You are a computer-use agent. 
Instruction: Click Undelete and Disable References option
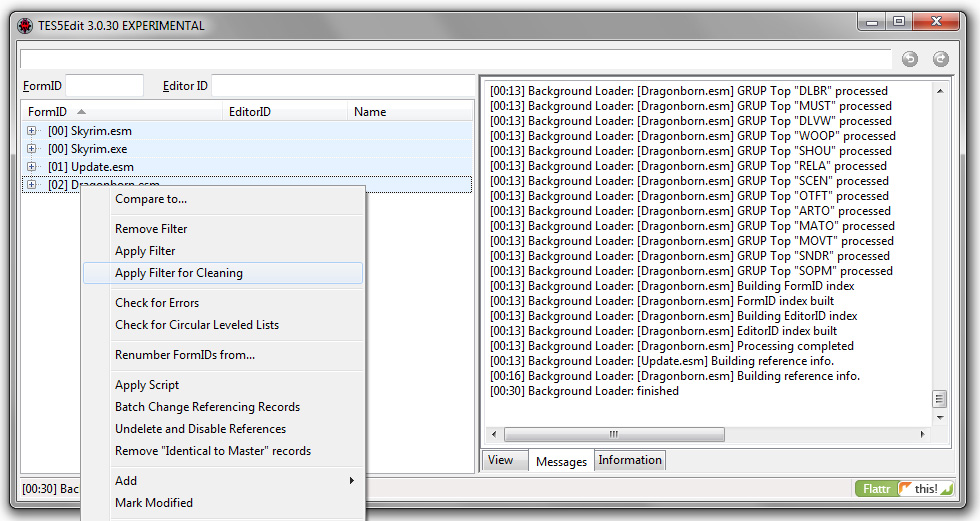click(200, 429)
